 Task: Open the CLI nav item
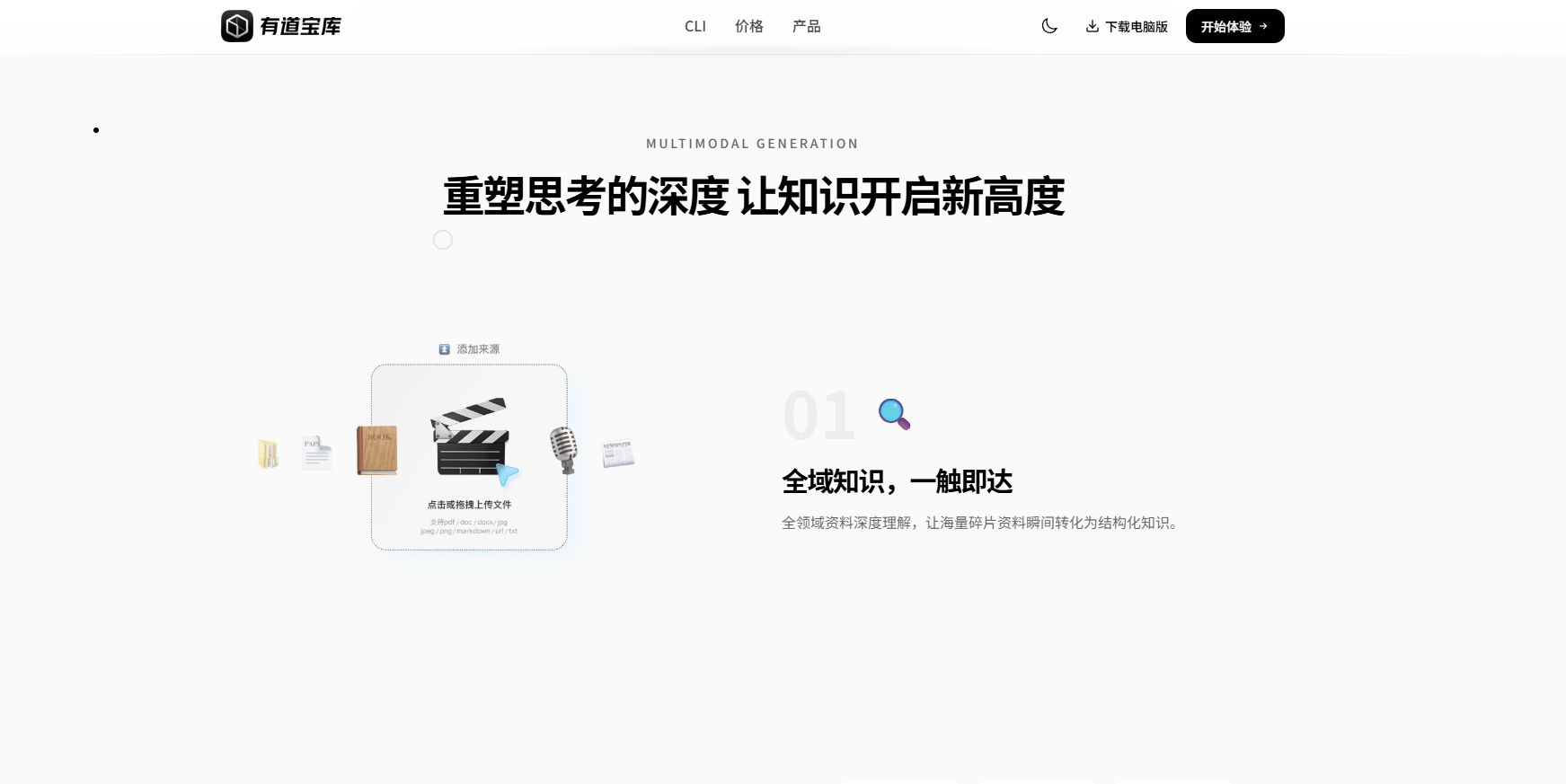coord(695,26)
